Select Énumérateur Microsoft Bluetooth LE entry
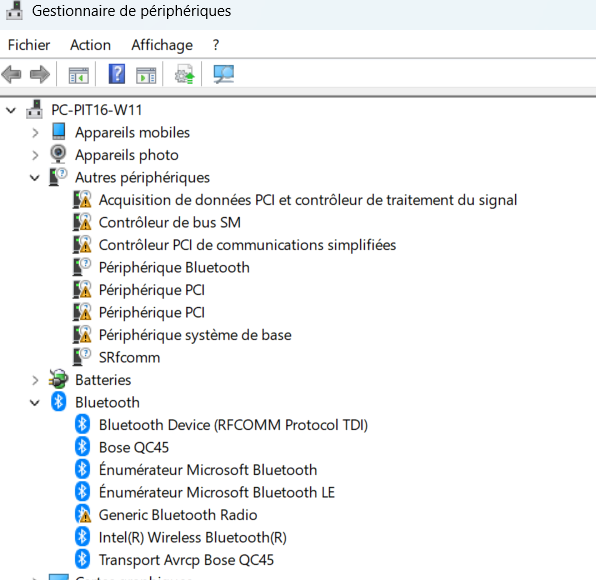This screenshot has height=580, width=596. (217, 492)
